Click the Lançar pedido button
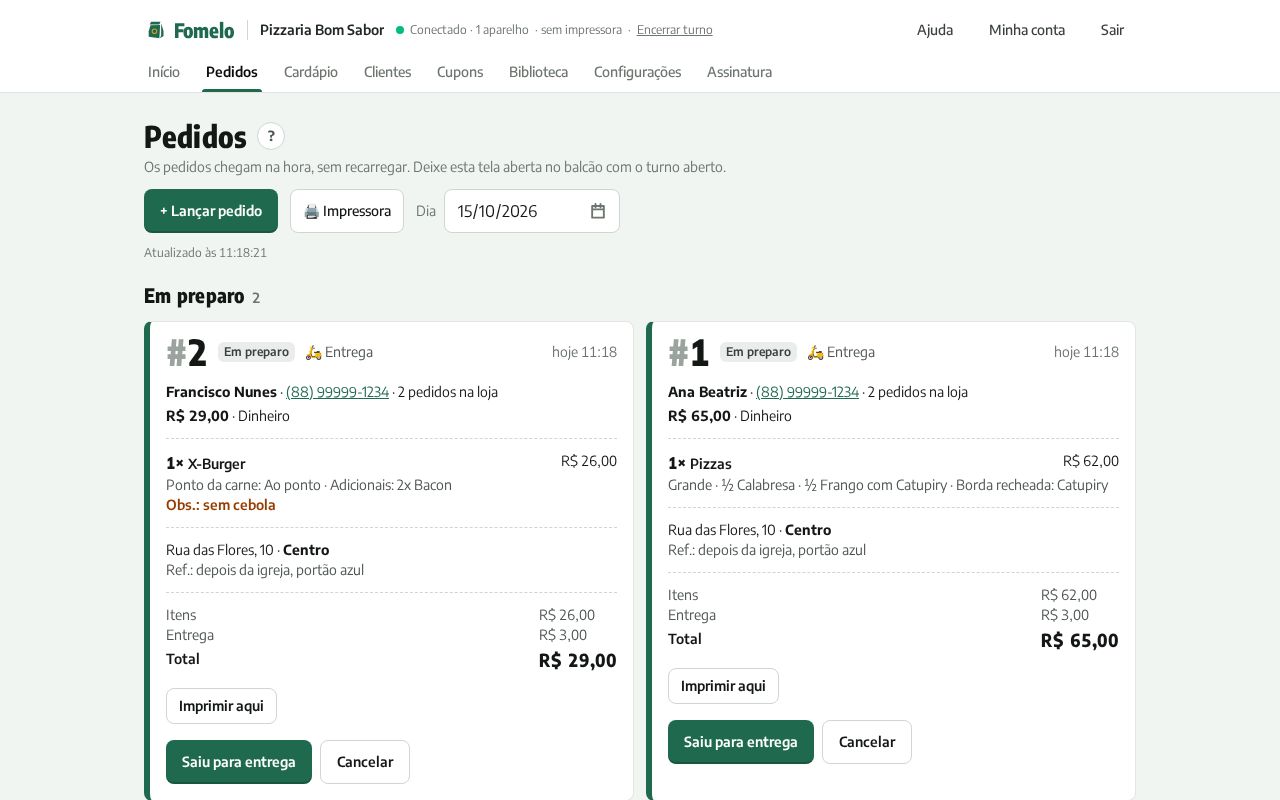This screenshot has width=1280, height=800. (211, 211)
